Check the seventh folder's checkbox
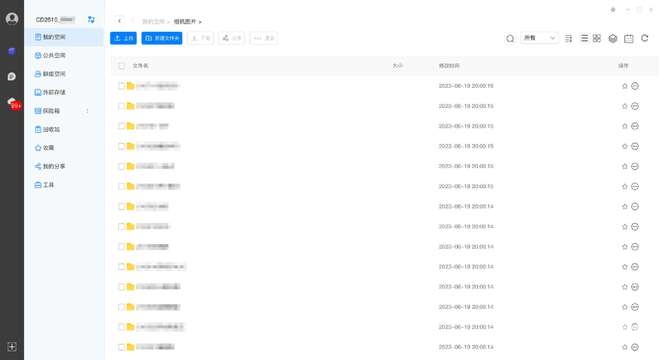Image resolution: width=660 pixels, height=360 pixels. [122, 206]
